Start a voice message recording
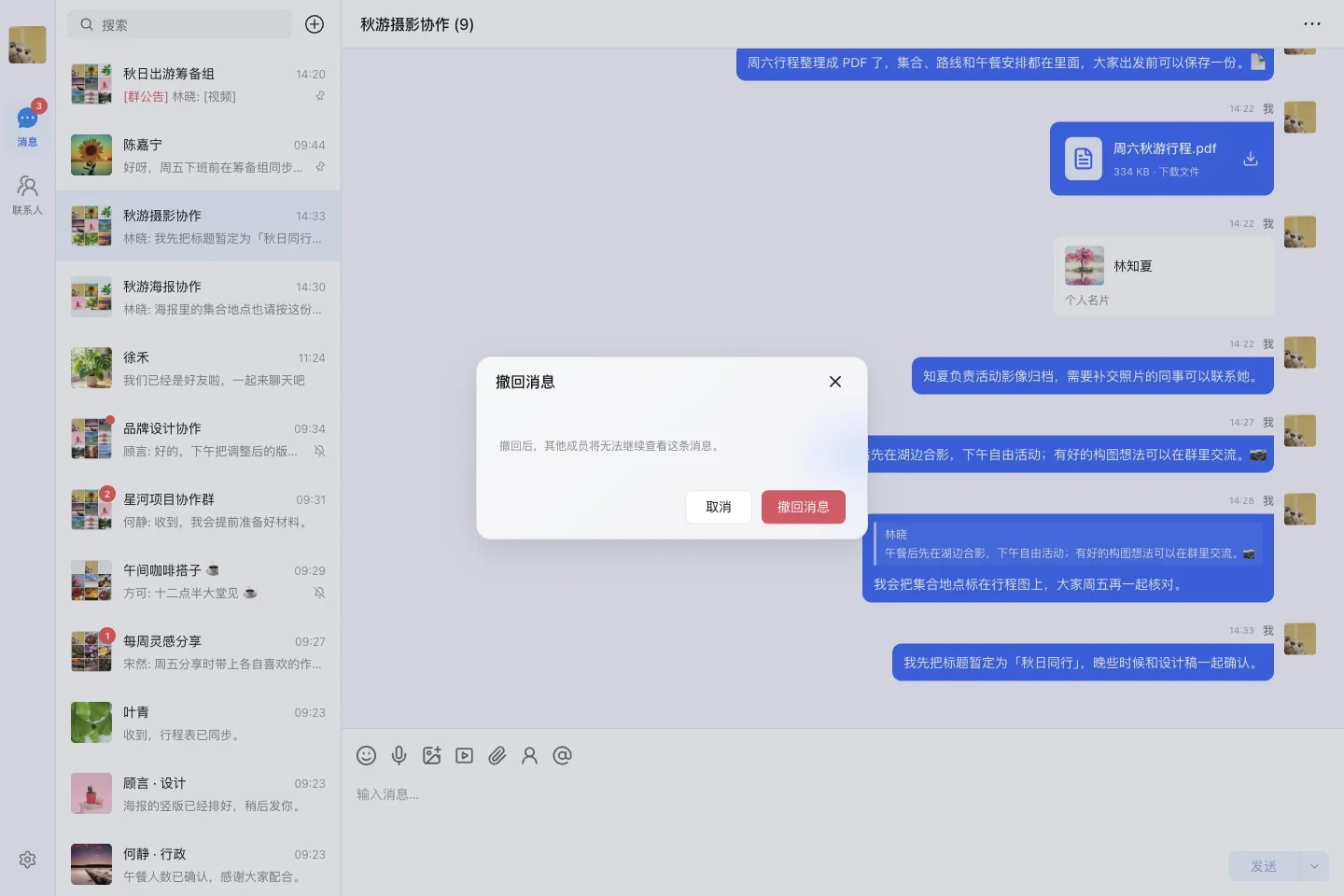Image resolution: width=1344 pixels, height=896 pixels. click(x=399, y=755)
